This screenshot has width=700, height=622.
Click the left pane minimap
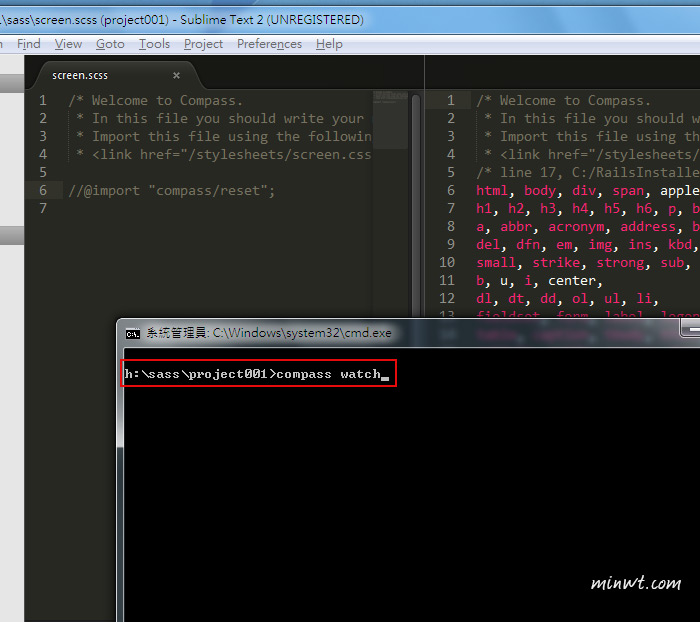pos(390,121)
